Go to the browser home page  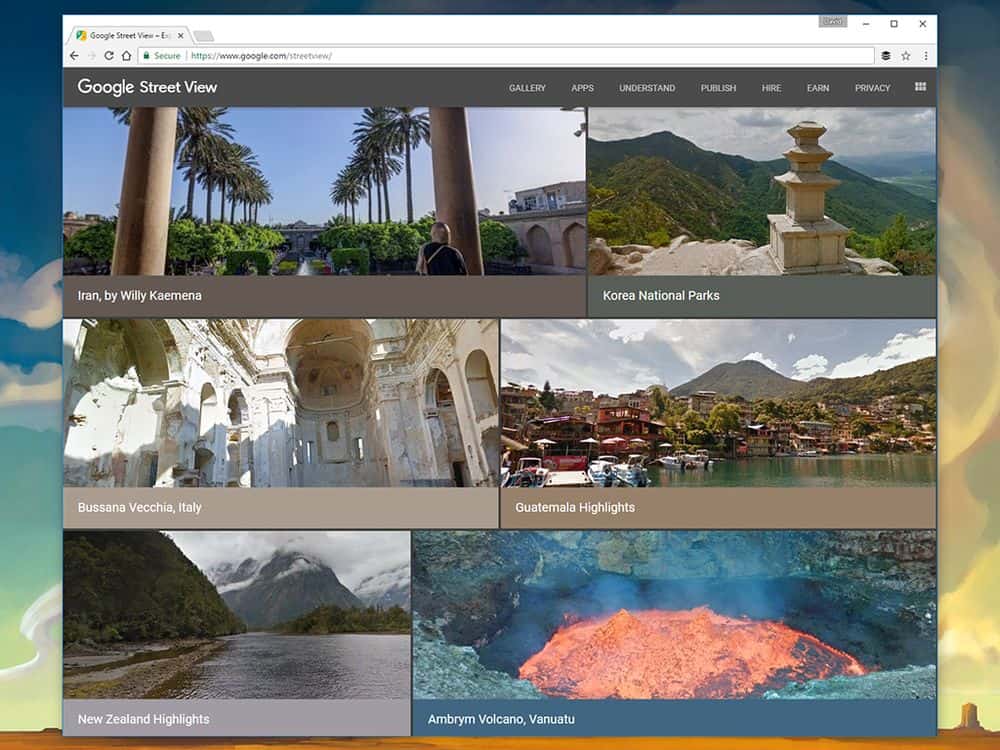126,56
